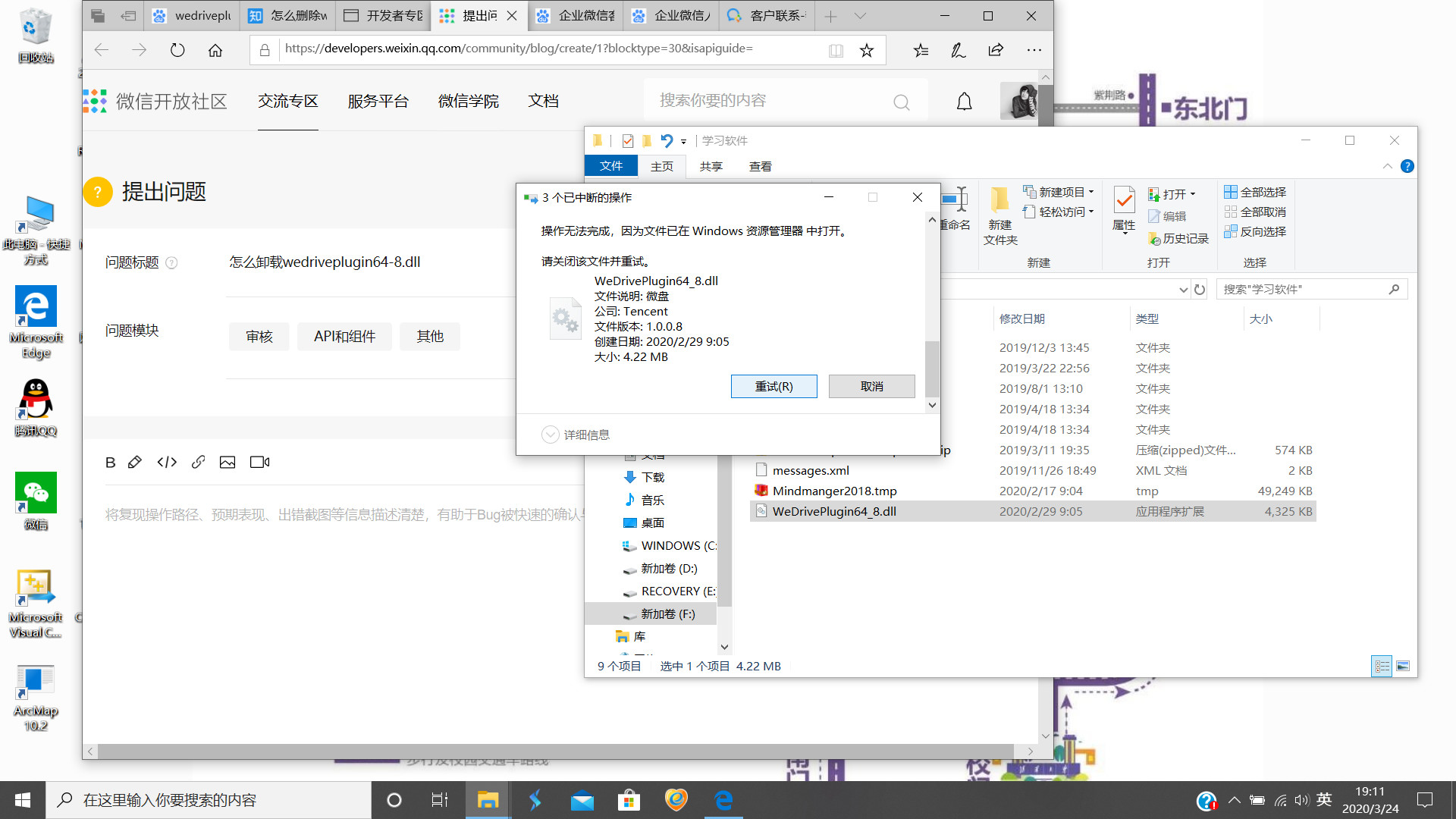Insert a hyperlink with the link icon

pos(198,462)
